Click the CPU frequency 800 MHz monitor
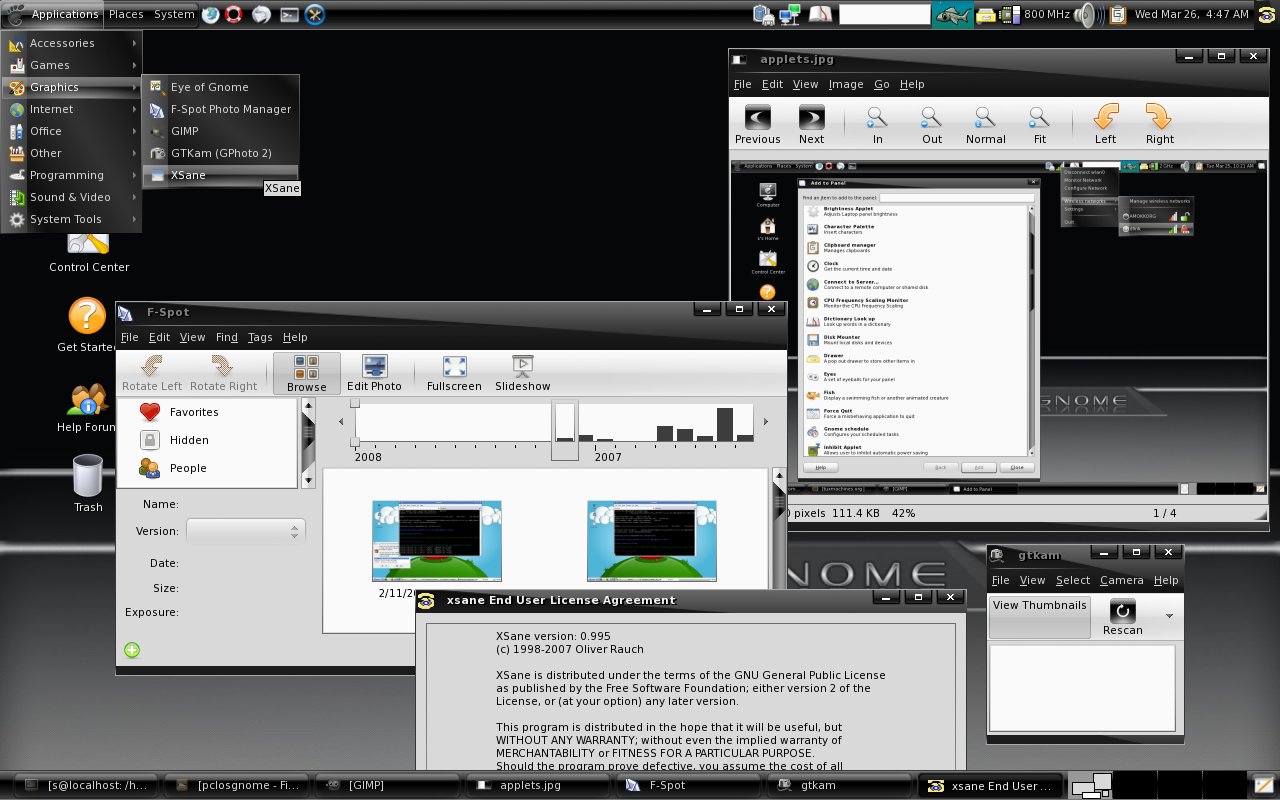Viewport: 1280px width, 800px height. tap(1035, 14)
